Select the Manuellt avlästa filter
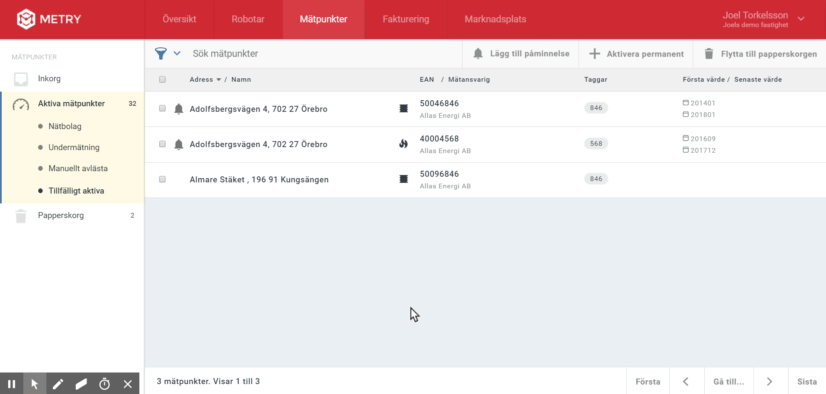 [78, 169]
